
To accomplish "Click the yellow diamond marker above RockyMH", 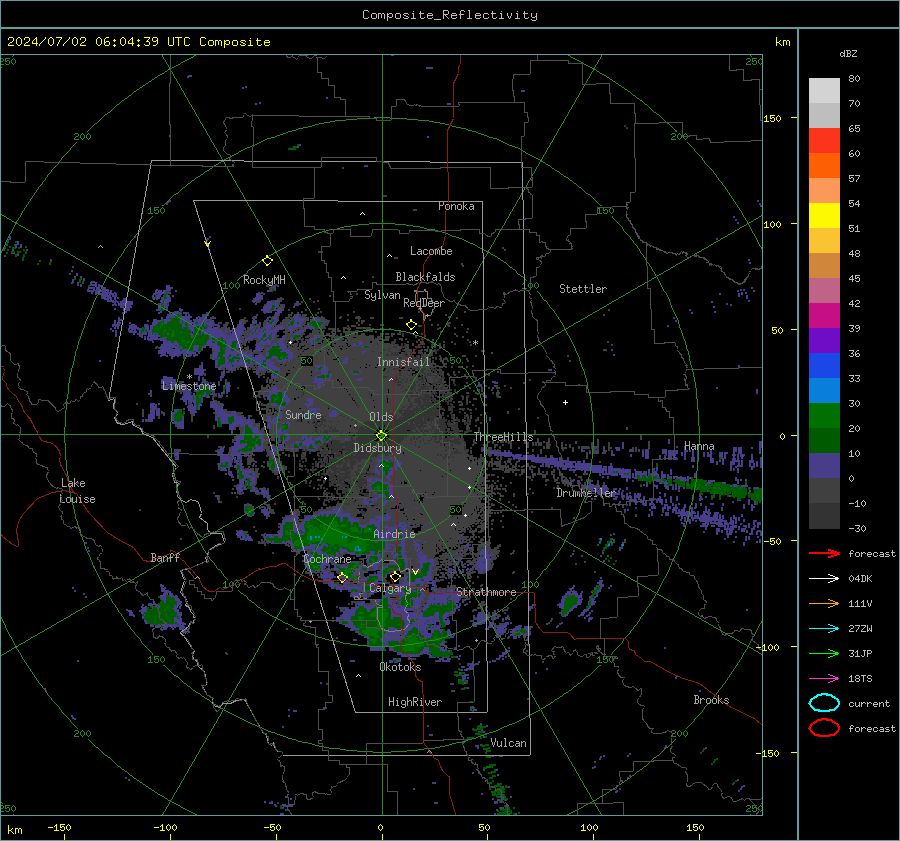I will (x=267, y=261).
